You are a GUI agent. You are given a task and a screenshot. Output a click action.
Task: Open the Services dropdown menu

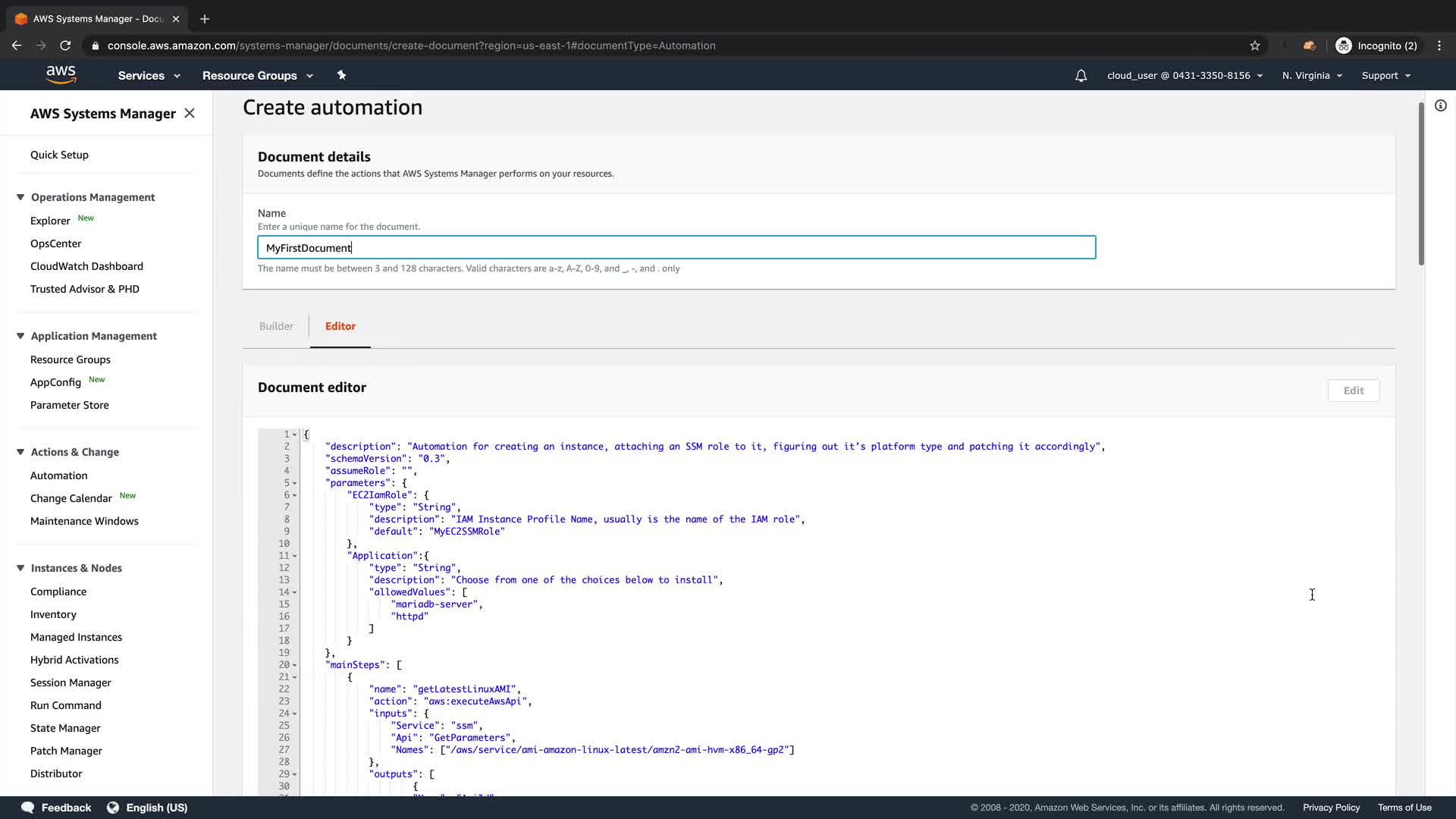tap(149, 76)
